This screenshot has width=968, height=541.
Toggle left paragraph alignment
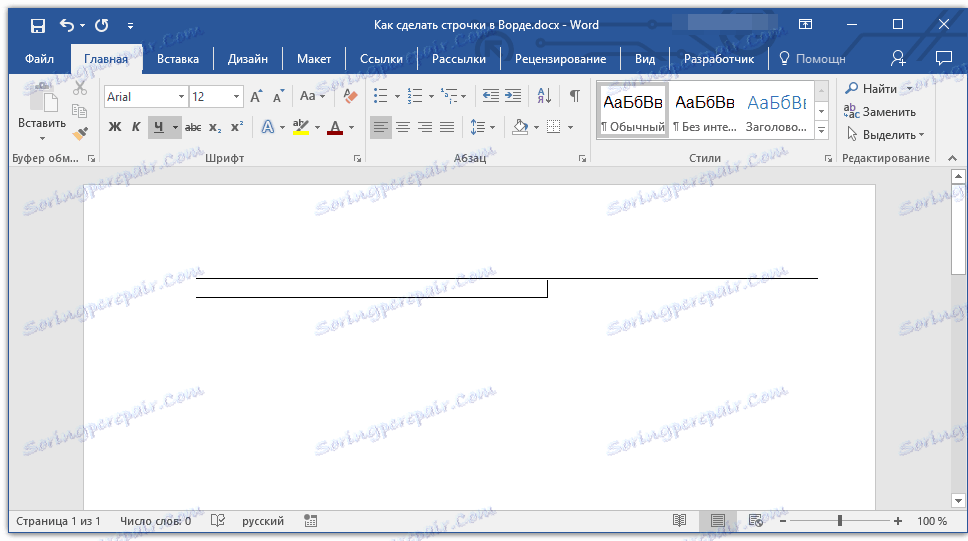[x=381, y=127]
